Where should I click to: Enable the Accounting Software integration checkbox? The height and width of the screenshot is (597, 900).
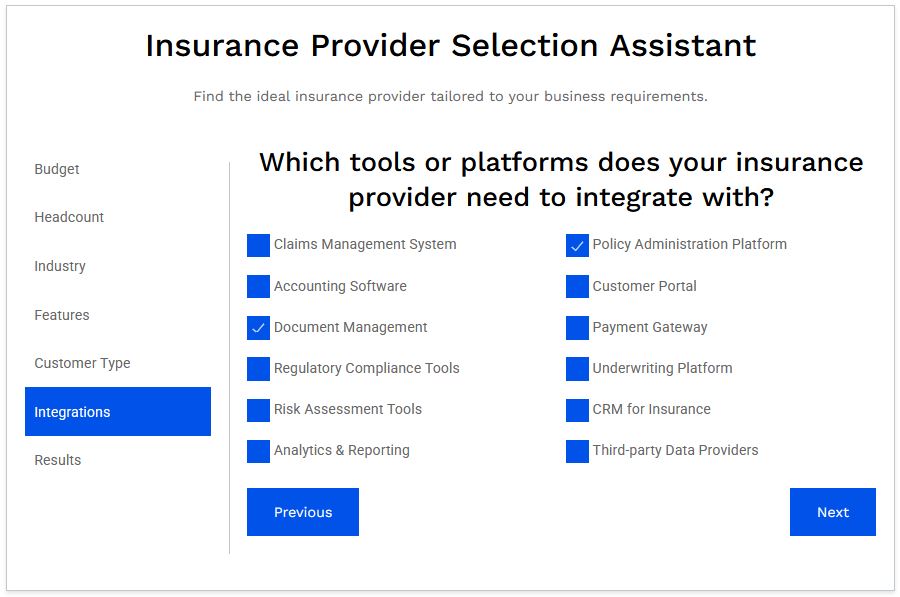pos(258,286)
